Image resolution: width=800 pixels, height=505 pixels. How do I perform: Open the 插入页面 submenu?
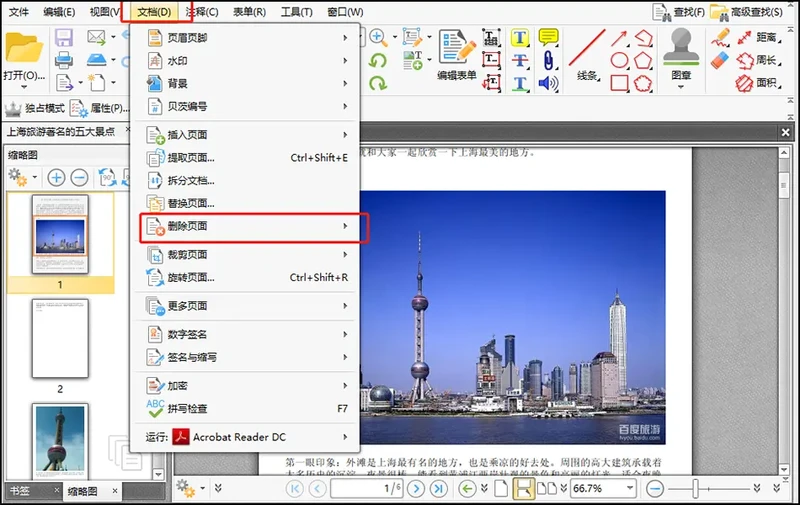[x=247, y=135]
